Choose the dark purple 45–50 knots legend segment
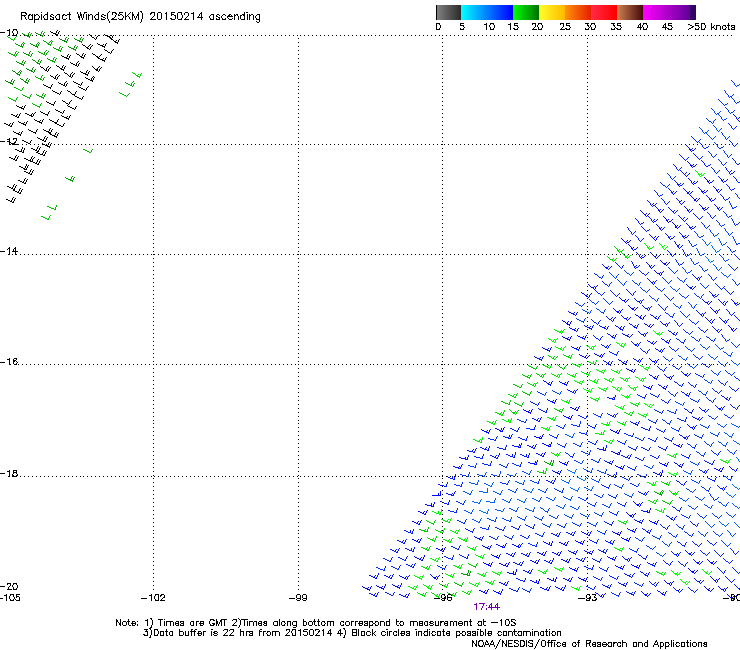Screen dimensions: 740x650 coord(682,12)
